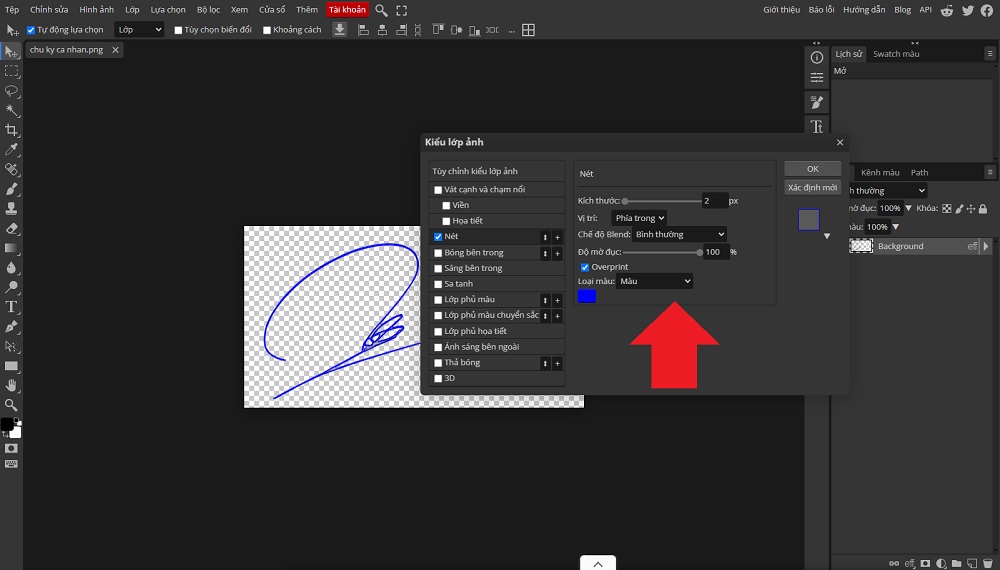Open layer blend mode dropdown in layers panel
The height and width of the screenshot is (570, 1000).
click(x=888, y=191)
